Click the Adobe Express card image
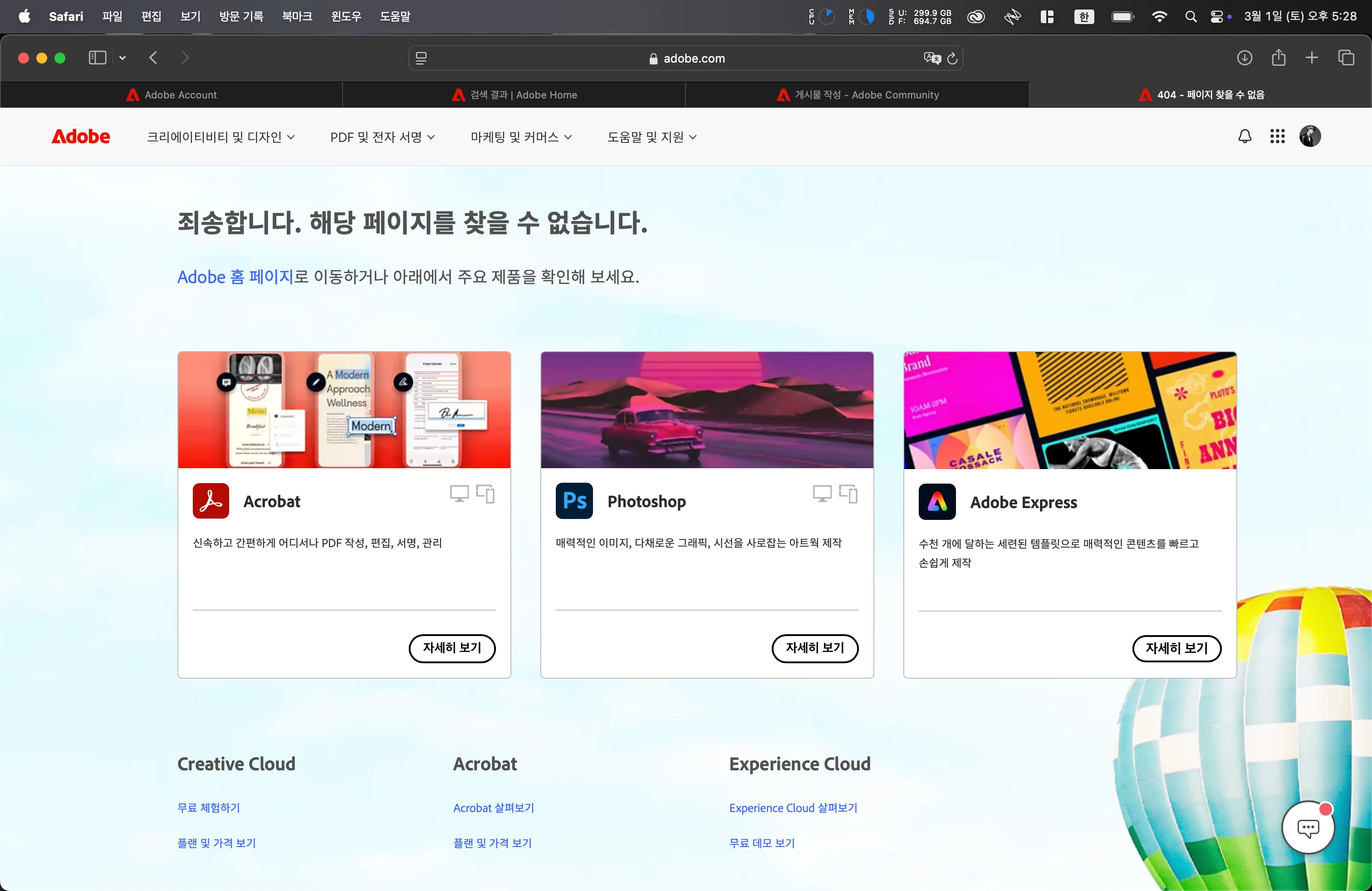 [1069, 411]
